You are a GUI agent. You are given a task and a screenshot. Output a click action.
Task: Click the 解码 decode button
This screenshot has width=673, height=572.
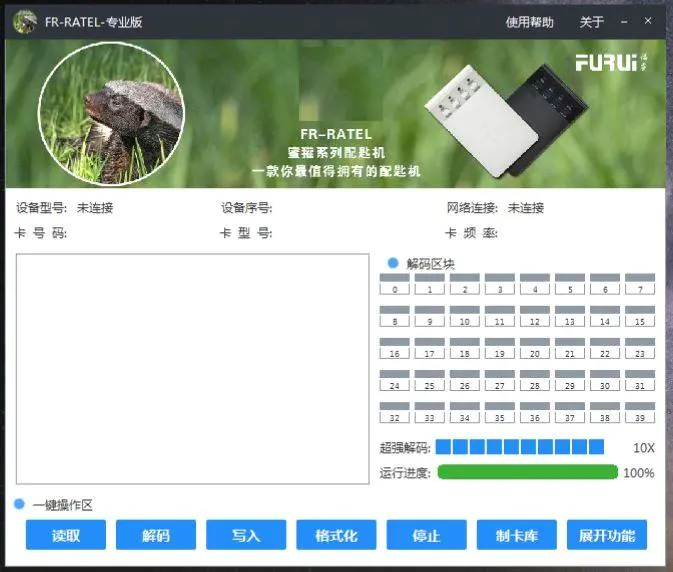tap(156, 535)
